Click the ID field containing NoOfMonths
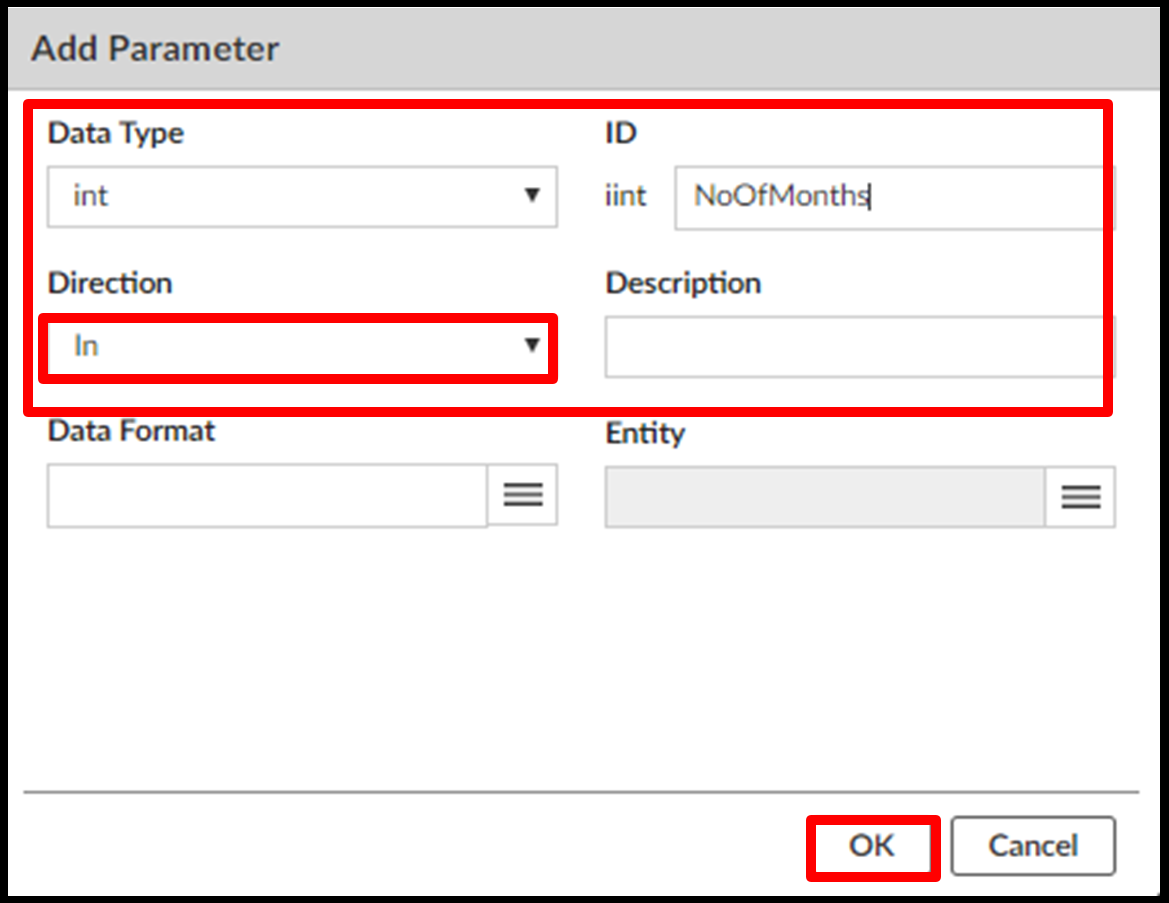Screen dimensions: 1169x903 [890, 196]
